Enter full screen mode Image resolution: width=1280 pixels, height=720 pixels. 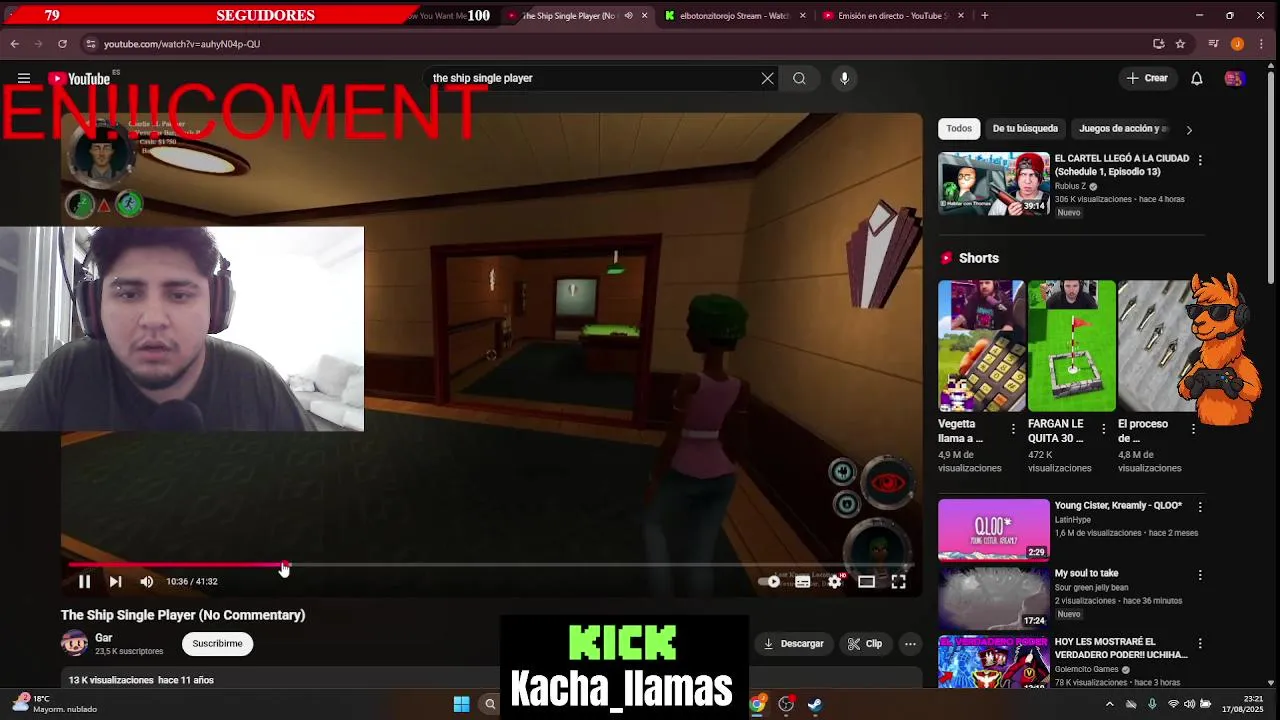pos(899,581)
